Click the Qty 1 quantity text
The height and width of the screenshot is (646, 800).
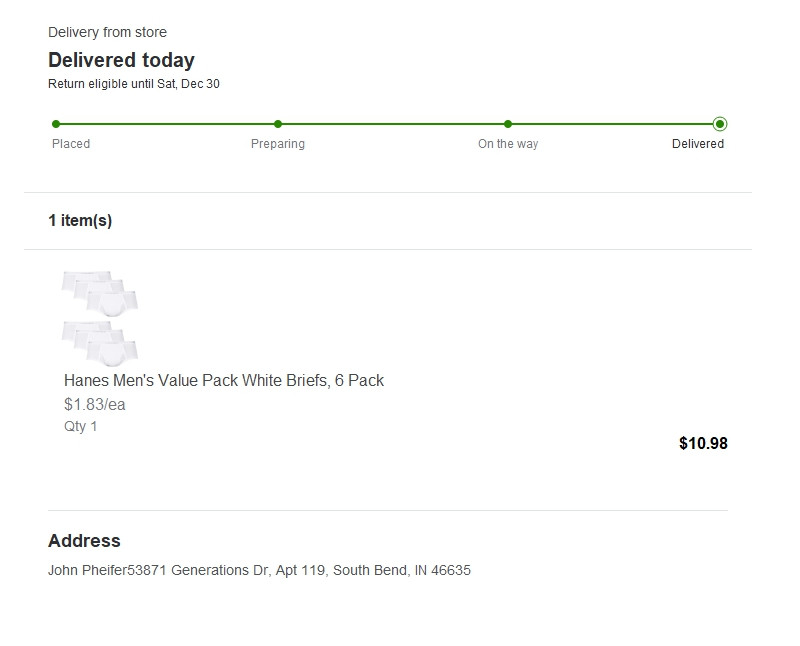(80, 426)
